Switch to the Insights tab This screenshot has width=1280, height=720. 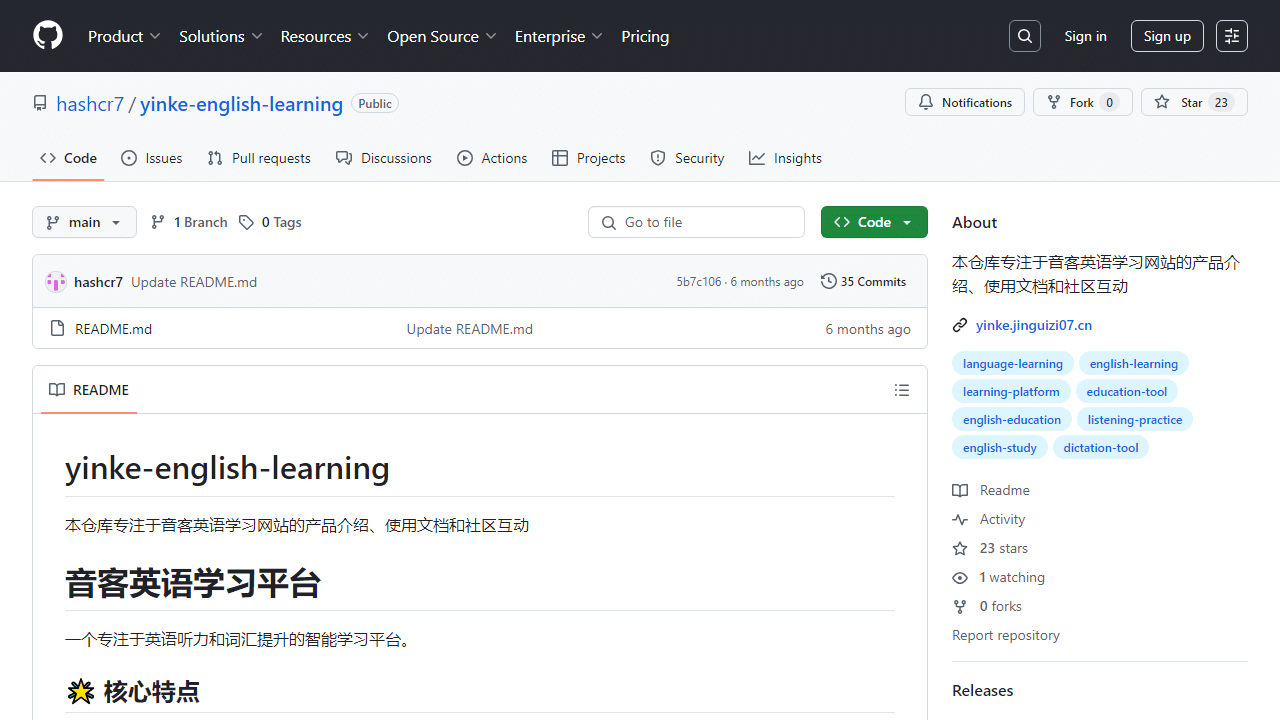[x=786, y=158]
